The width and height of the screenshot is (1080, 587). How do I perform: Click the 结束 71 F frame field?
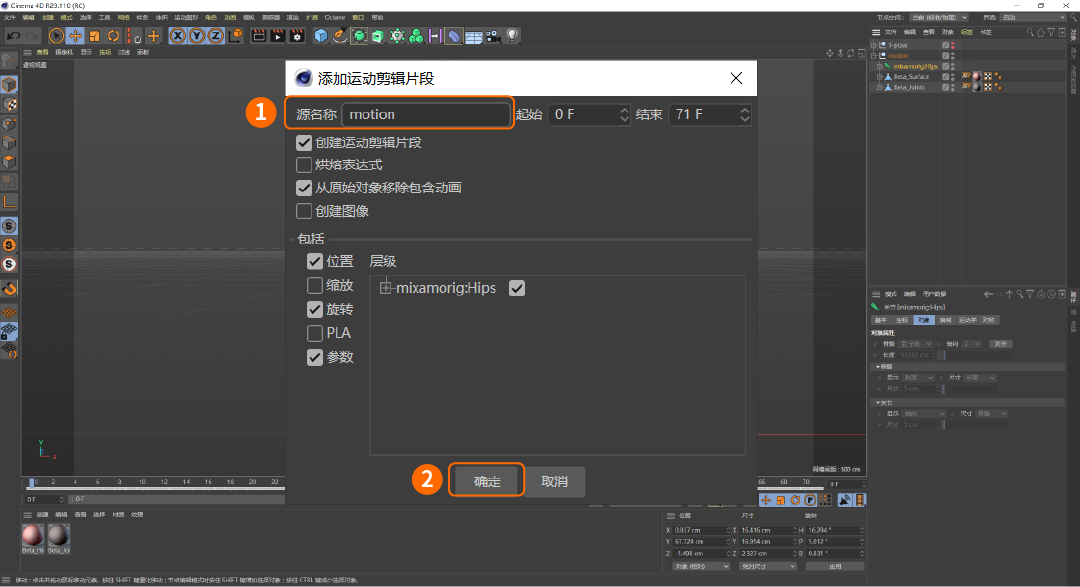(x=709, y=114)
